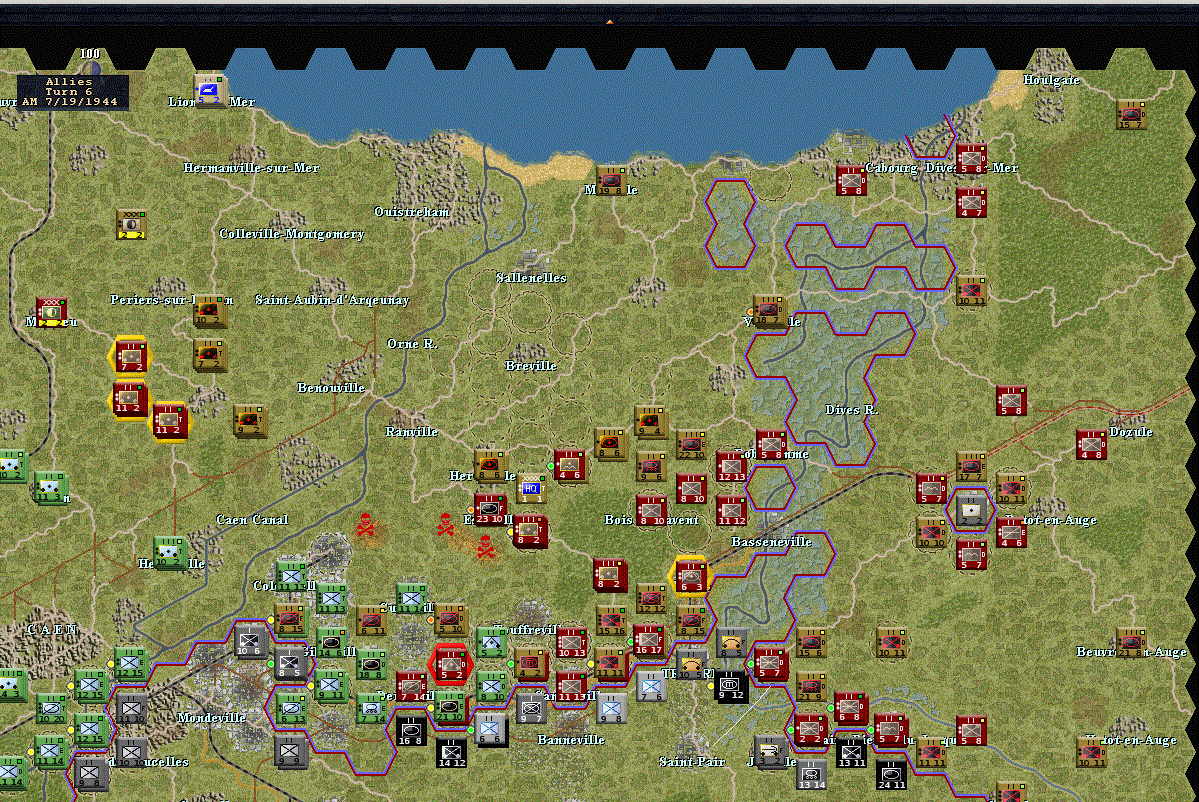Click the Mondeville town label
The image size is (1199, 802).
pos(211,718)
